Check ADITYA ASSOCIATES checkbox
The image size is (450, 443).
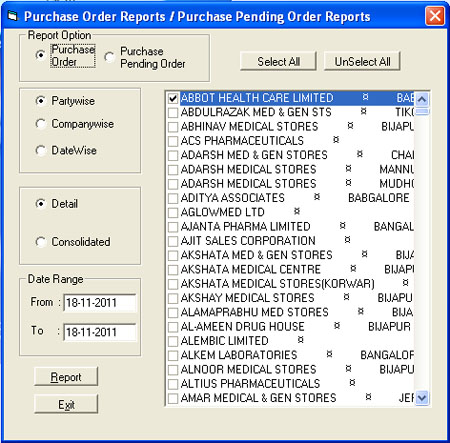[x=173, y=199]
